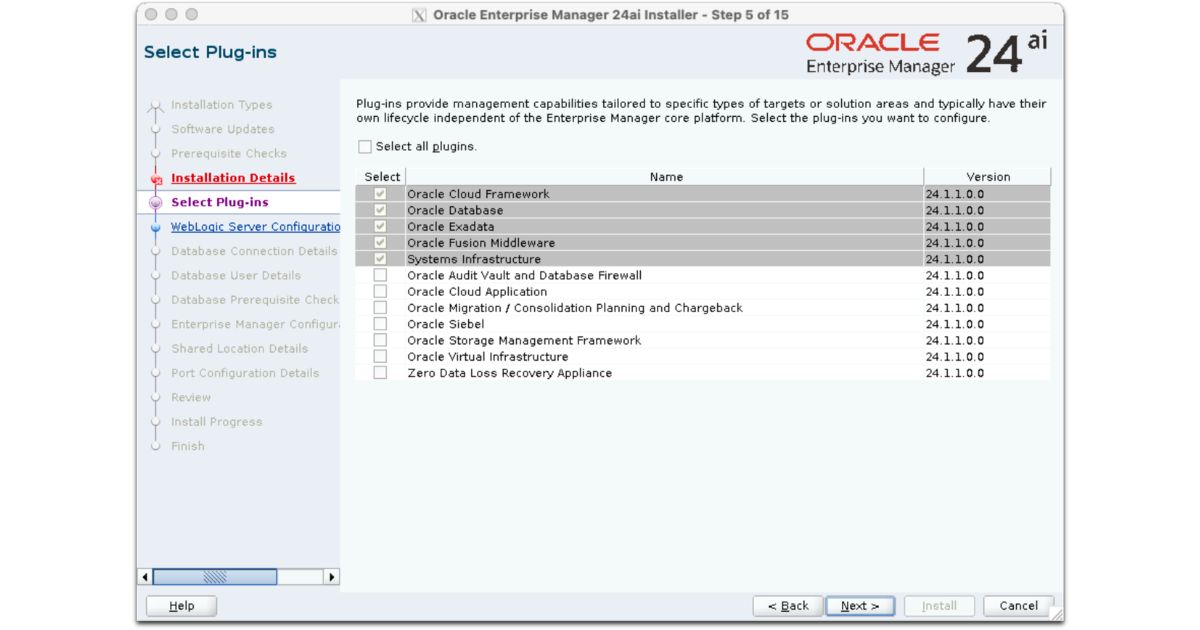Open WebLogic Server Configuration step link
1200x630 pixels.
click(x=255, y=227)
